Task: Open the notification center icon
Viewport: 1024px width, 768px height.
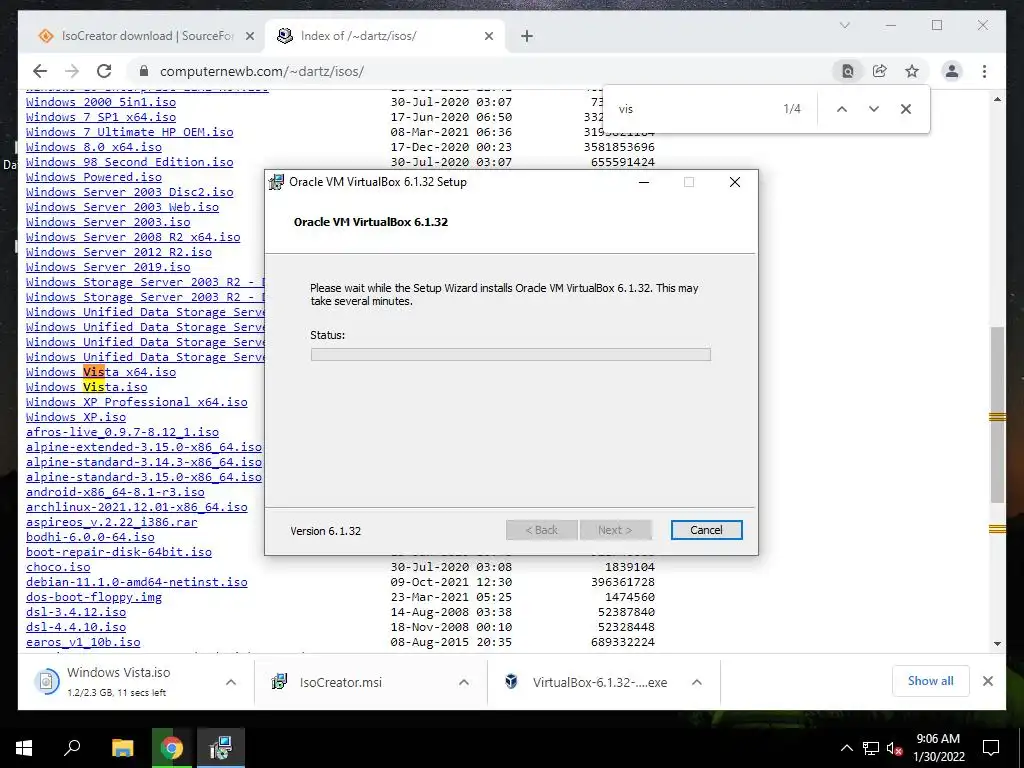Action: pos(991,748)
